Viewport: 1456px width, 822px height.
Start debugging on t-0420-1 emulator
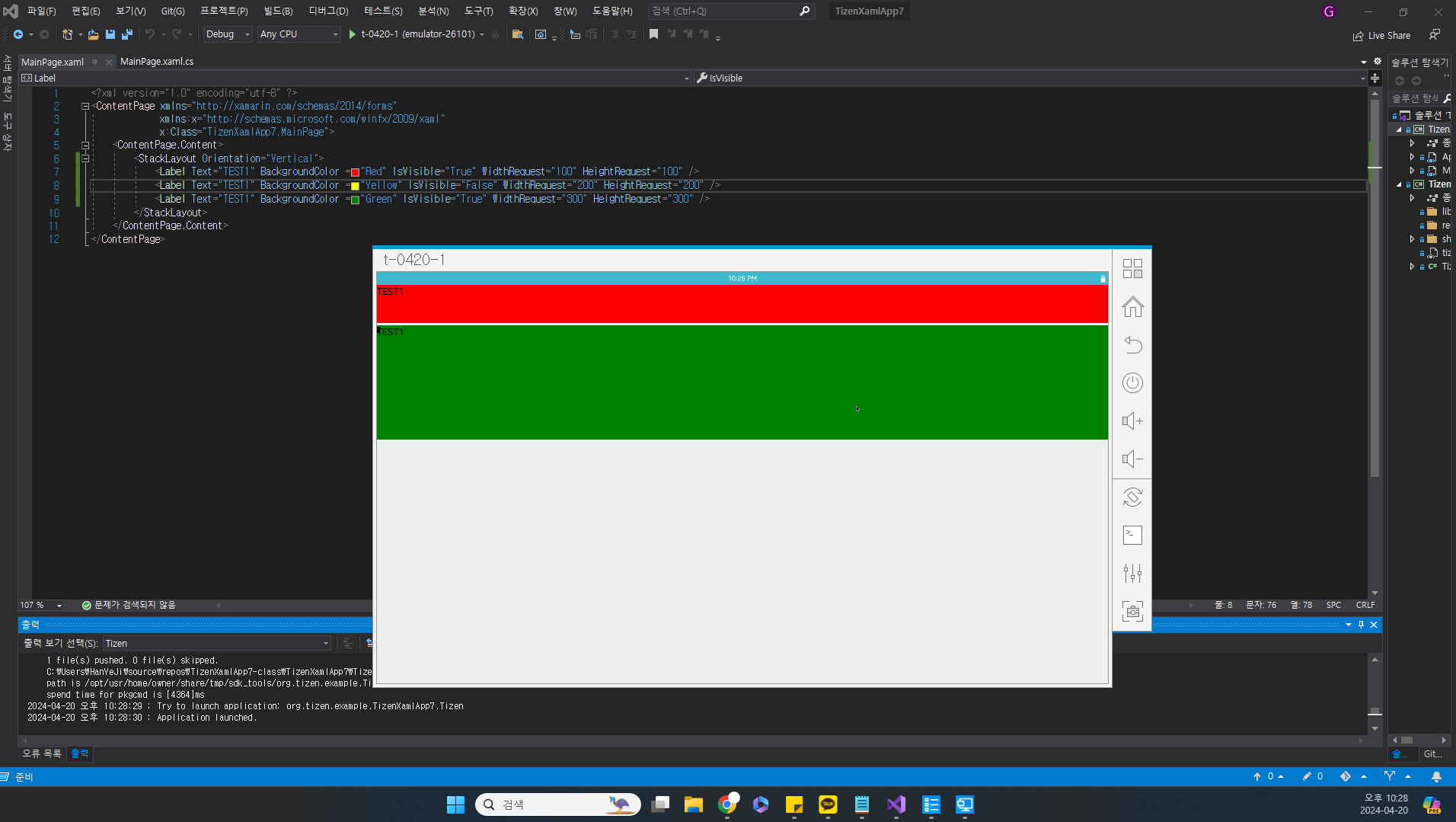pos(411,34)
